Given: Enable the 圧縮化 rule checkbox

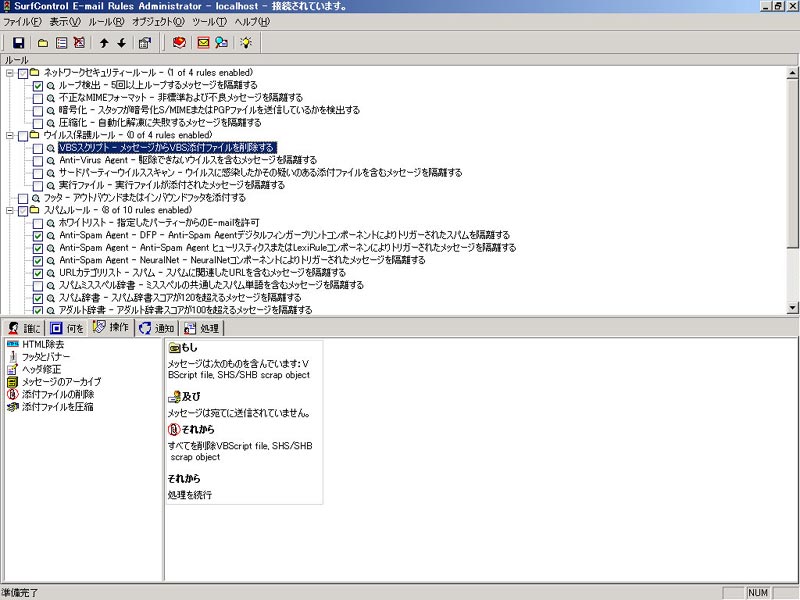Looking at the screenshot, I should tap(38, 123).
